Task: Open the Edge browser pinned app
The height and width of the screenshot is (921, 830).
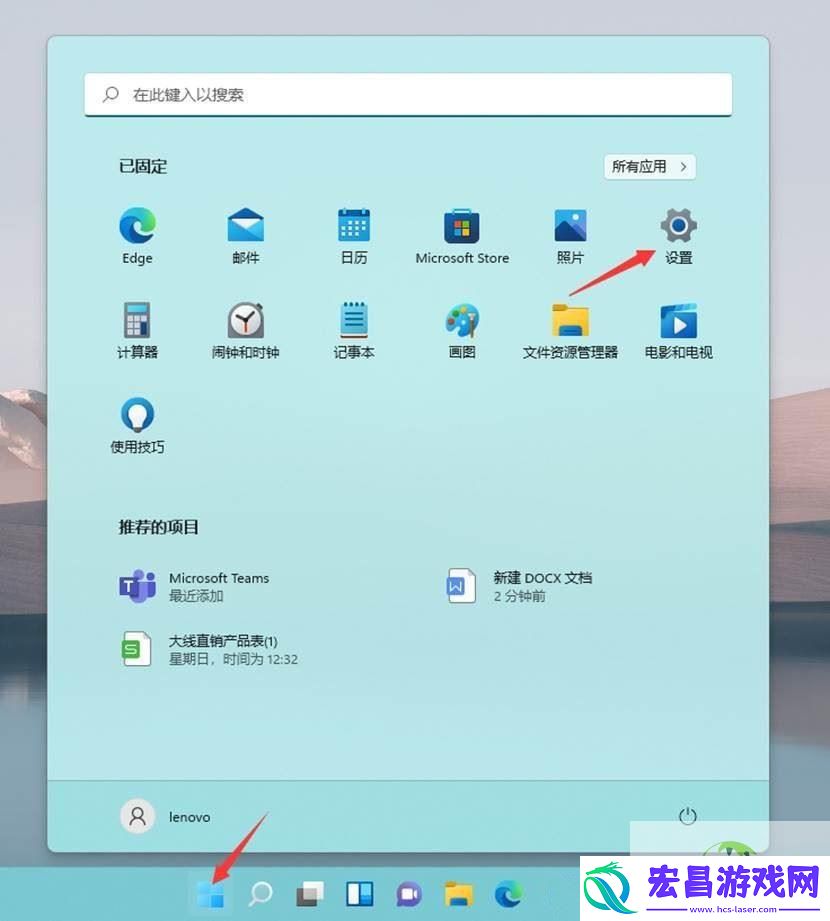Action: pos(137,236)
